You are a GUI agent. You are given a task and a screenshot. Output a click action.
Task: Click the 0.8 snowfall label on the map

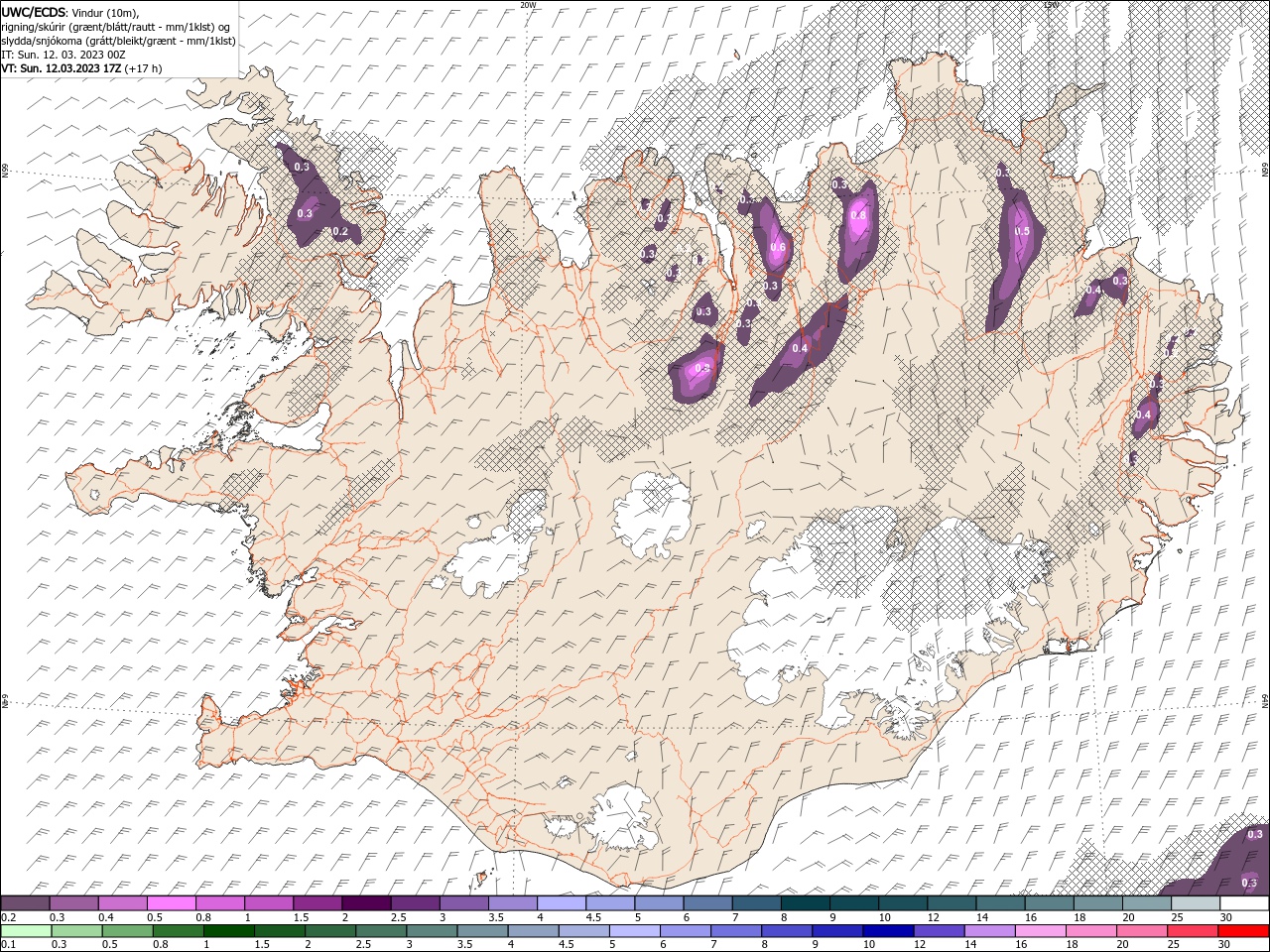click(x=859, y=215)
